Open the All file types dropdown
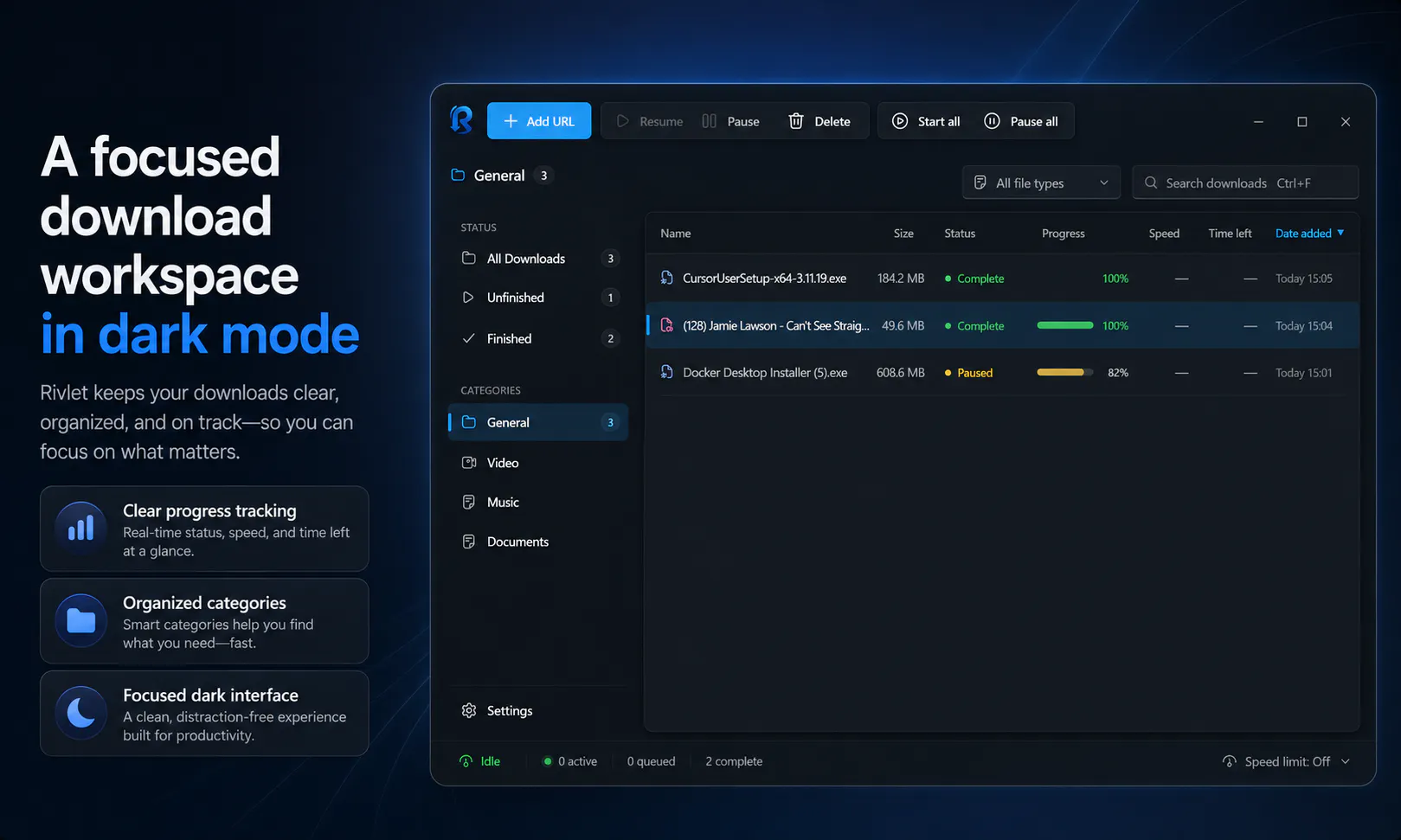This screenshot has height=840, width=1401. point(1041,183)
